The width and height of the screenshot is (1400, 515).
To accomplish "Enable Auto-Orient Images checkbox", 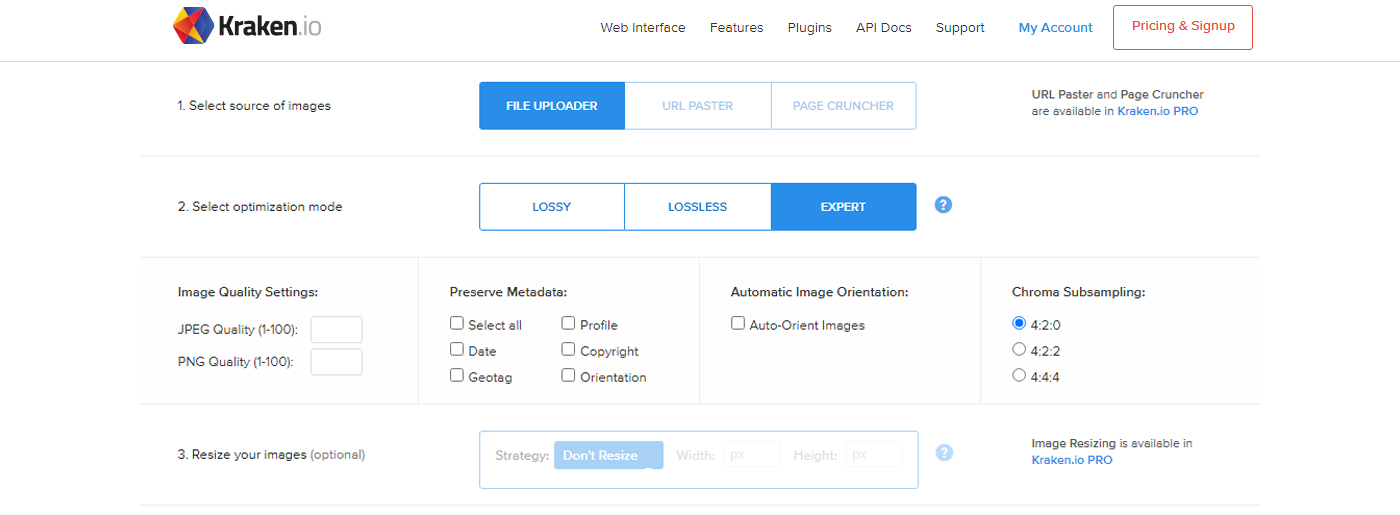I will pyautogui.click(x=738, y=324).
